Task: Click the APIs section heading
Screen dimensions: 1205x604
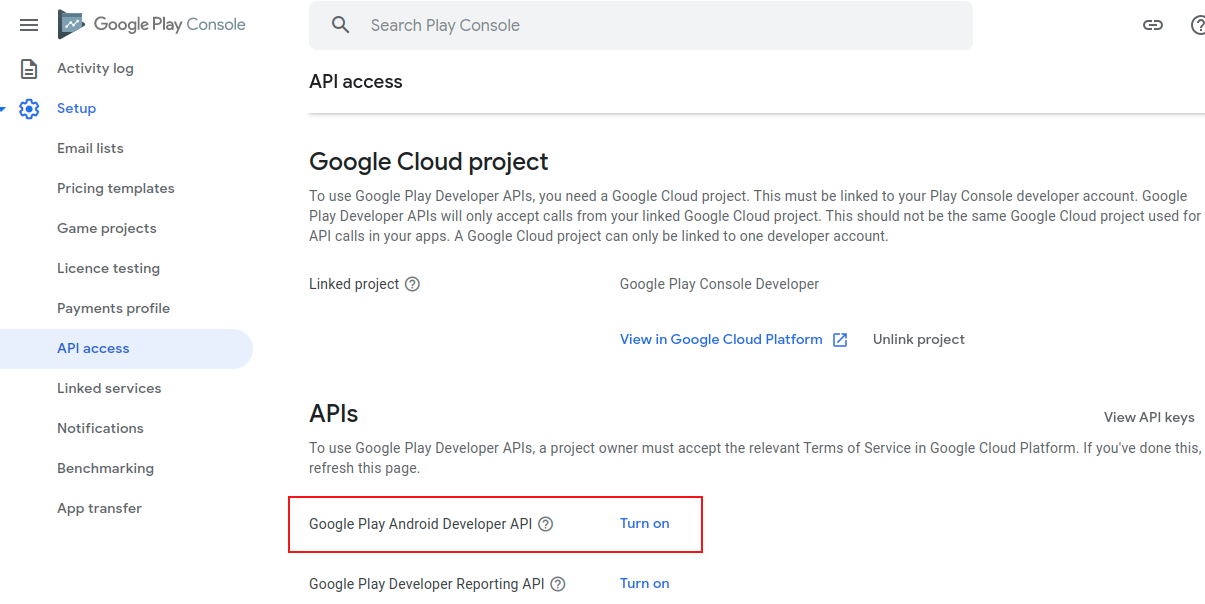Action: [334, 413]
